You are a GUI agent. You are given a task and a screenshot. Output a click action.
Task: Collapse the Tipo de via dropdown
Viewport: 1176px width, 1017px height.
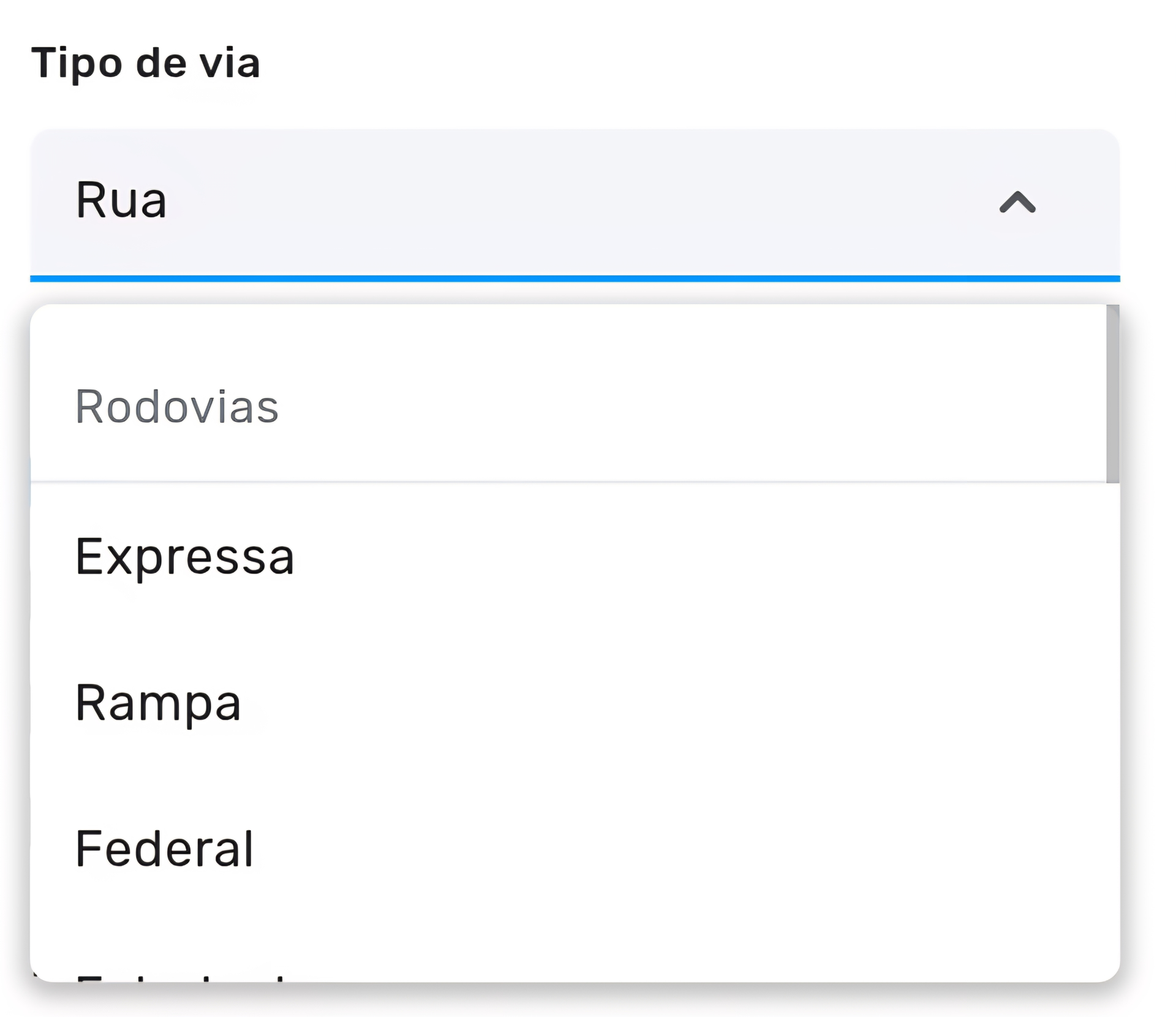pos(1017,202)
